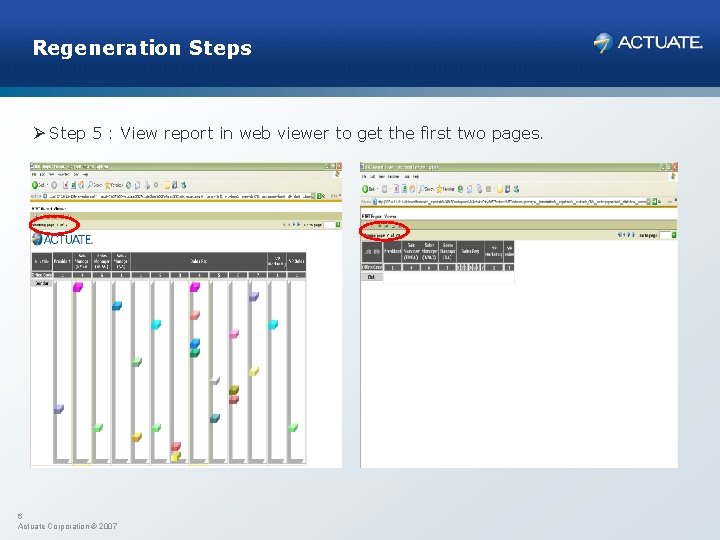This screenshot has height=540, width=720.
Task: Click Forward arrow in right browser window
Action: (384, 189)
